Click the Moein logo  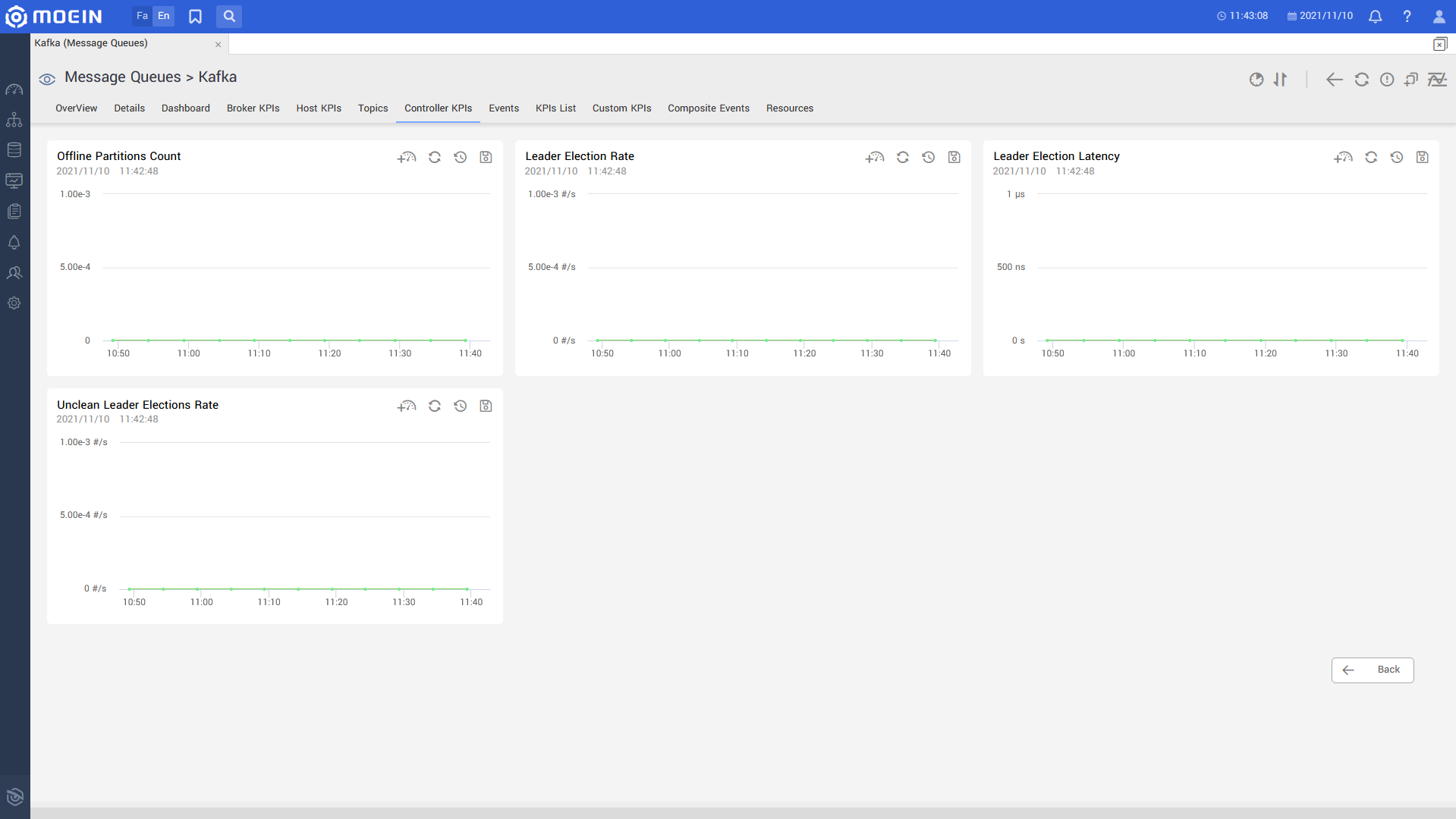coord(53,16)
